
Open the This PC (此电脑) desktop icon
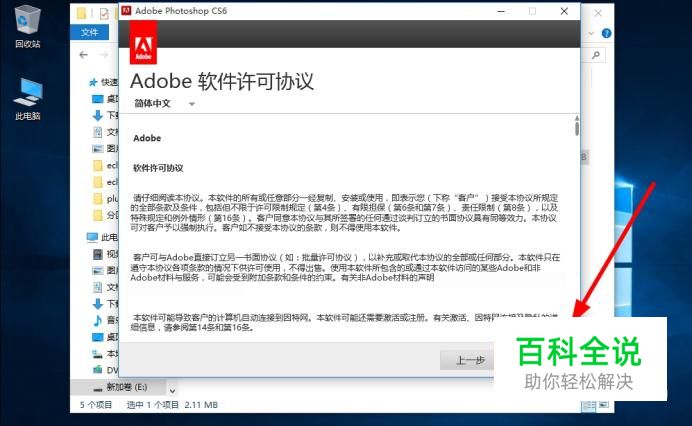(x=27, y=98)
